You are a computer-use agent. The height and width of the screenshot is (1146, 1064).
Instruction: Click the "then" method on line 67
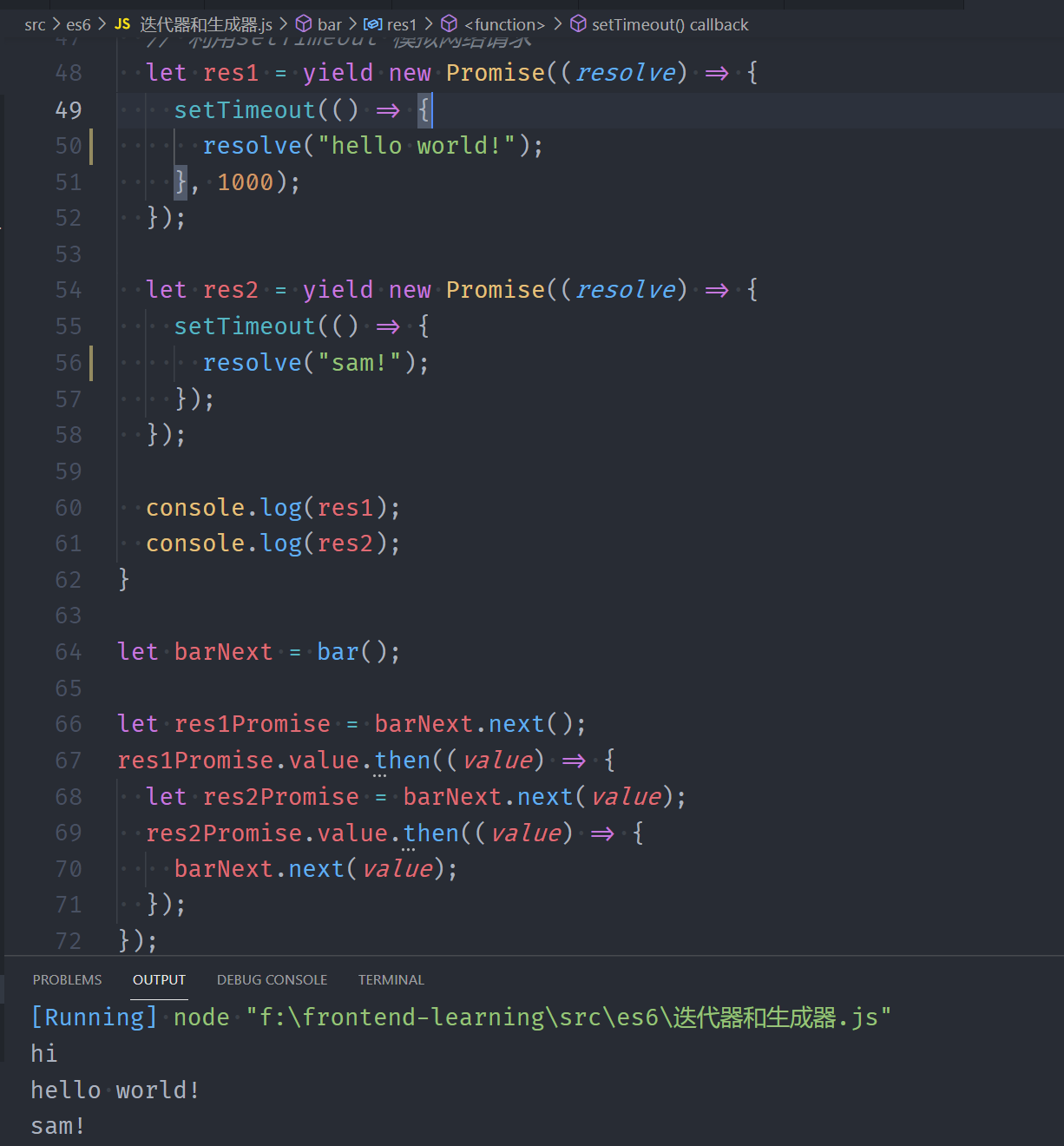(x=403, y=761)
